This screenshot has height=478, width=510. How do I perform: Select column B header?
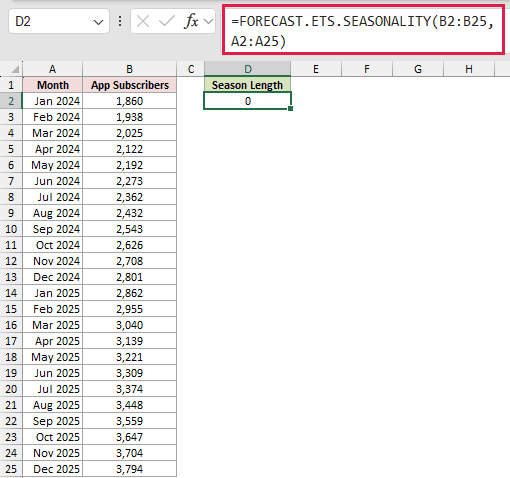pos(129,69)
